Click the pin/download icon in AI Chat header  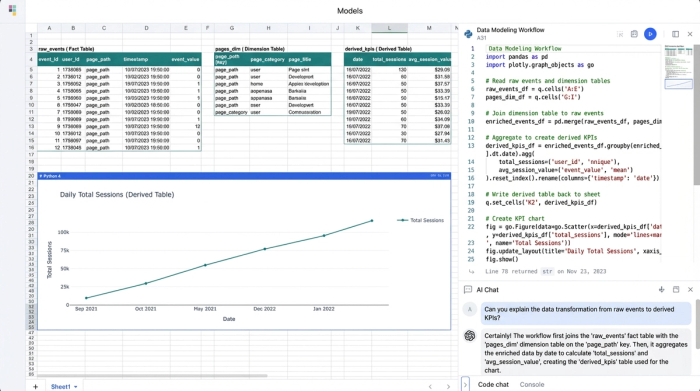click(x=662, y=290)
